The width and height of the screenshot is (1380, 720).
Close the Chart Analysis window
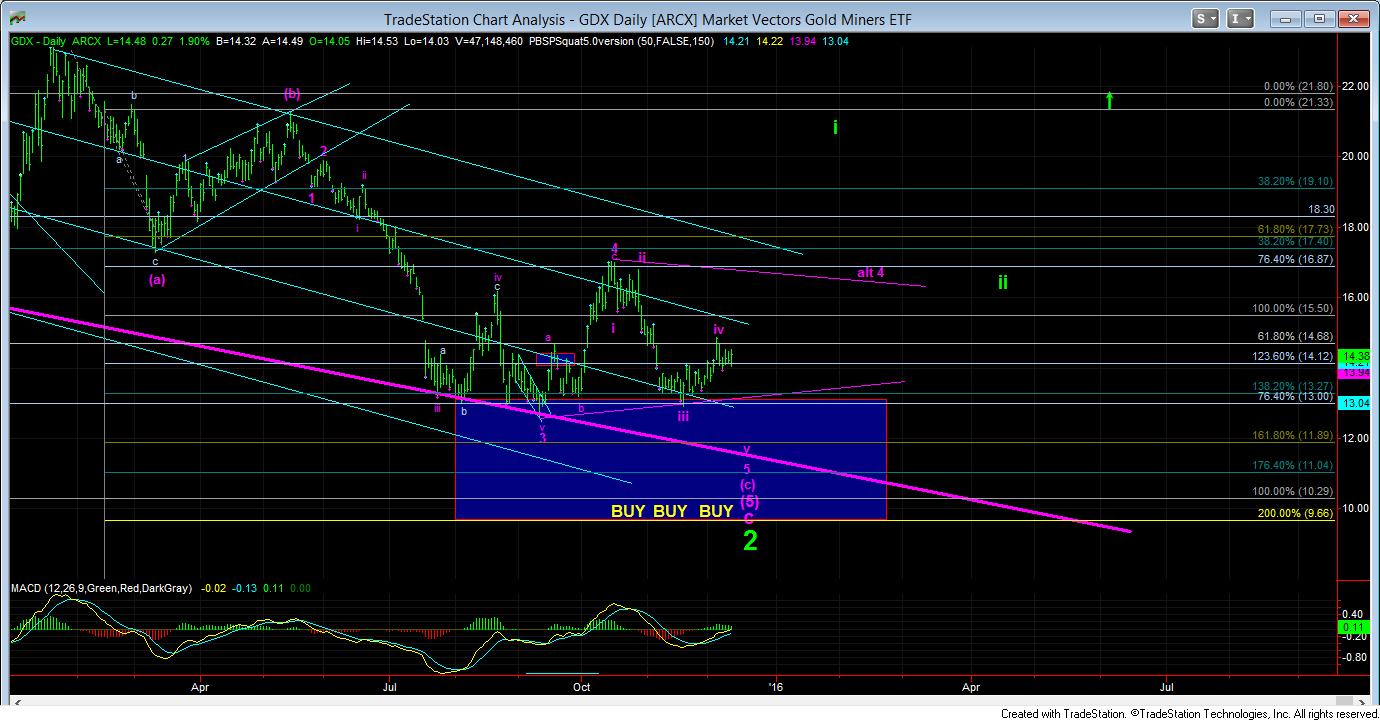[x=1354, y=18]
